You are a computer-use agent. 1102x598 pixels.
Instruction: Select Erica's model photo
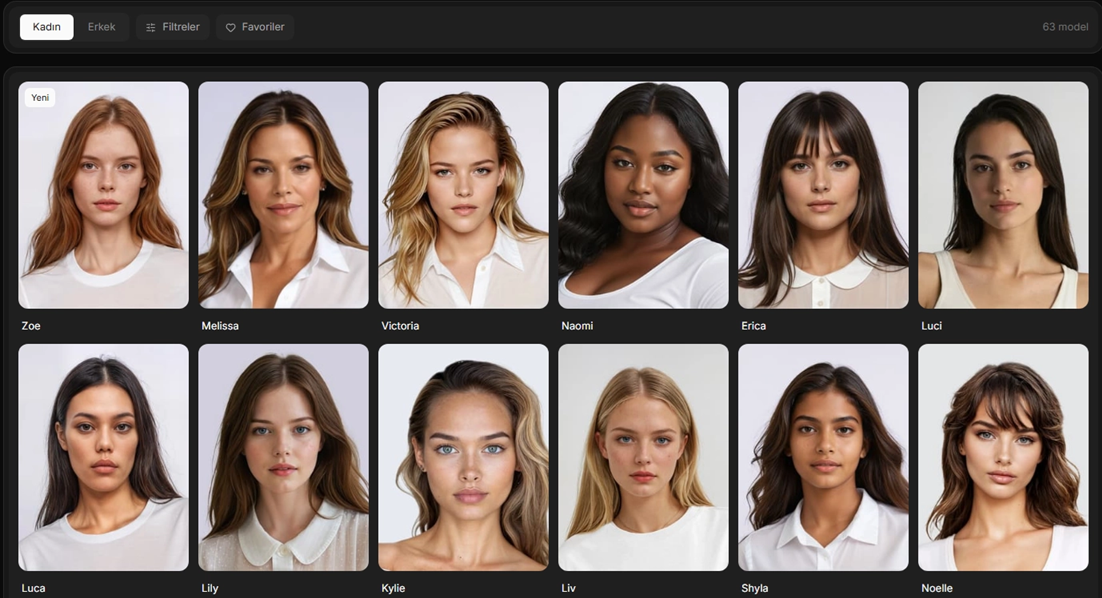(x=823, y=195)
